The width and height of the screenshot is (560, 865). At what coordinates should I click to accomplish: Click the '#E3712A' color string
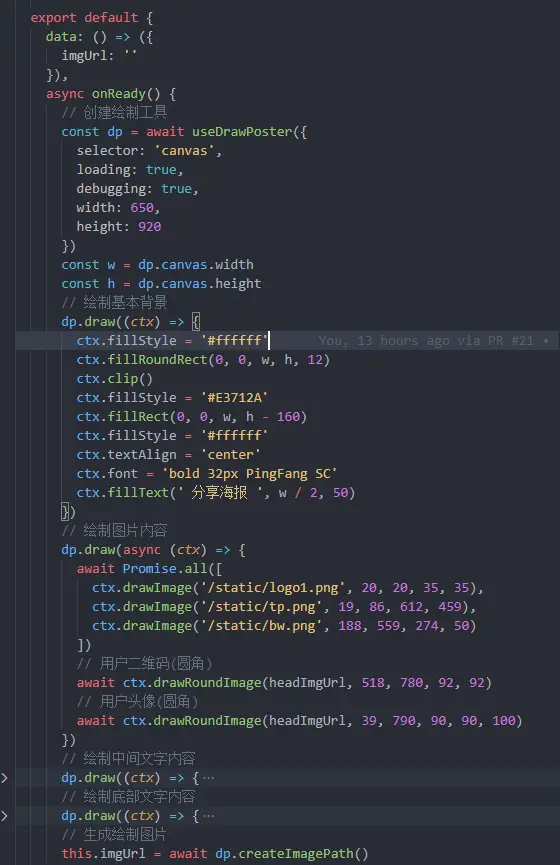point(234,398)
